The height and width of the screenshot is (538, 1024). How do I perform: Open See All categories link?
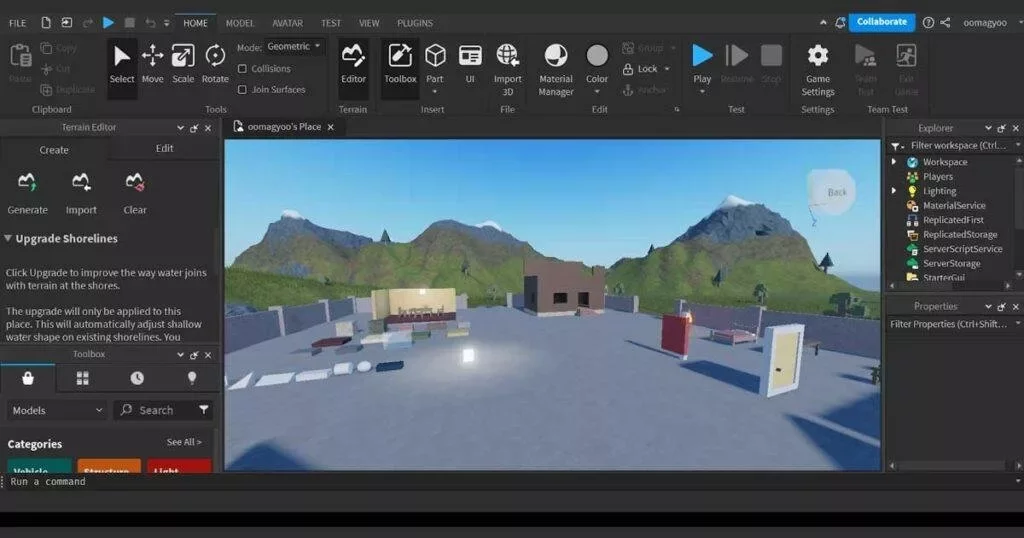(184, 442)
